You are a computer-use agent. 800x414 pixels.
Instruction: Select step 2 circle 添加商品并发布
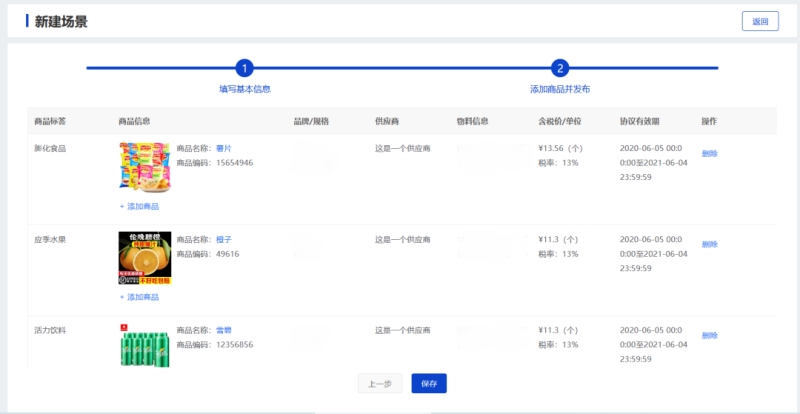pos(560,68)
